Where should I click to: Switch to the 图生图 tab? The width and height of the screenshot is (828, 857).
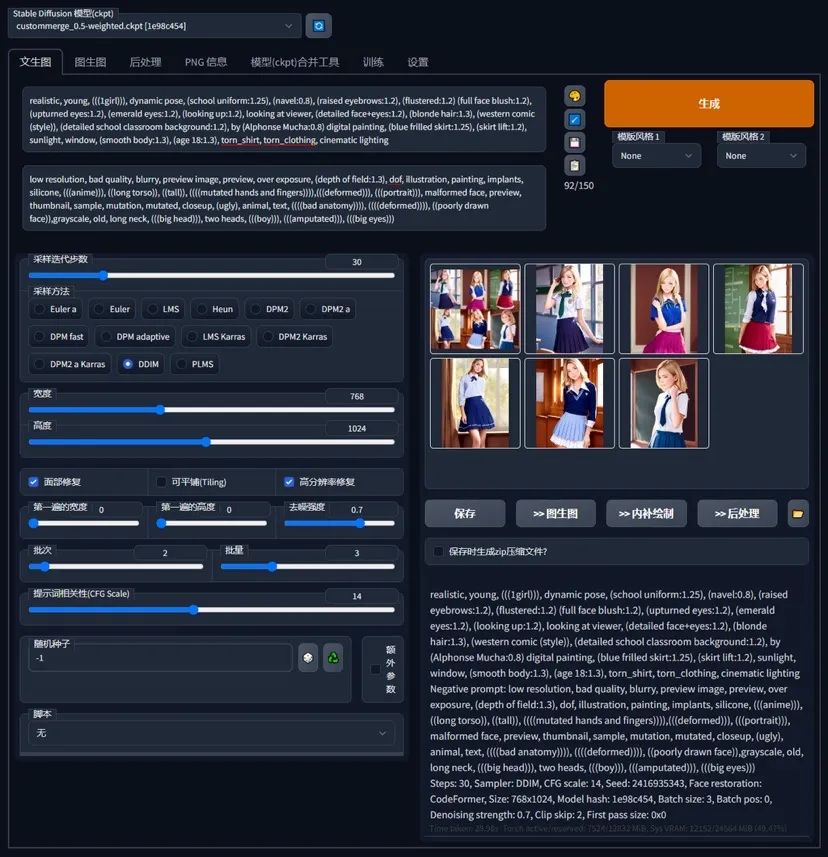tap(90, 62)
